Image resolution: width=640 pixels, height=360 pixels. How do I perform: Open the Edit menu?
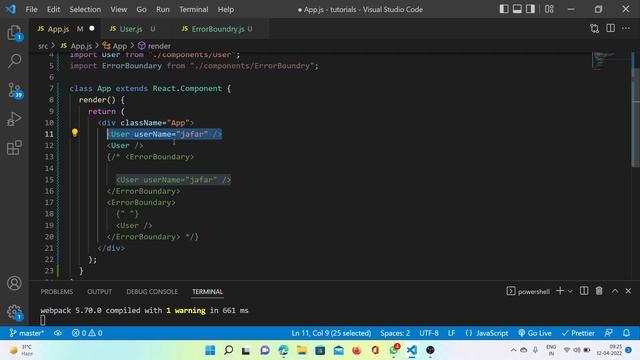coord(53,9)
